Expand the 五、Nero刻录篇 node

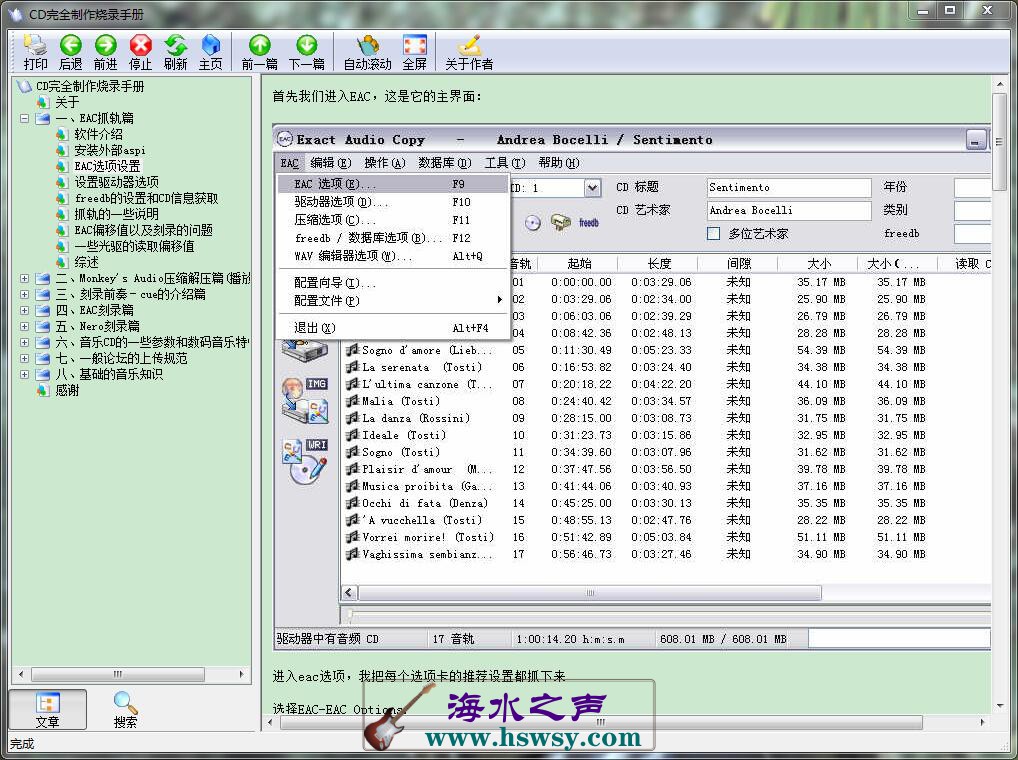coord(24,326)
